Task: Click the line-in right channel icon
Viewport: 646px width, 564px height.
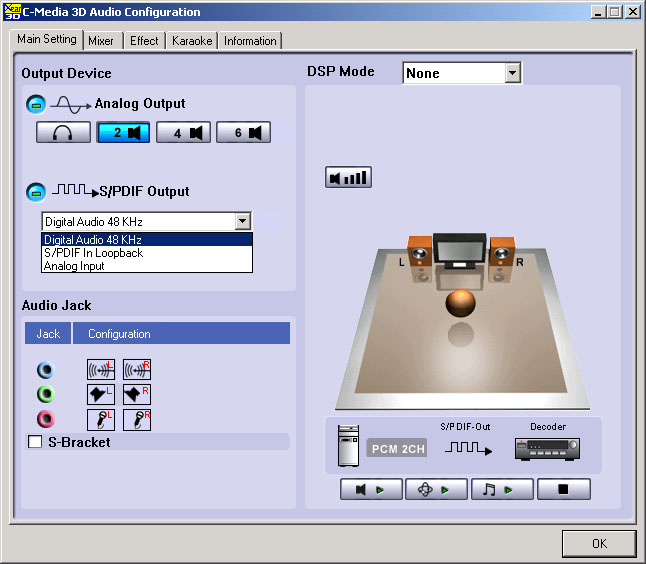Action: click(137, 370)
